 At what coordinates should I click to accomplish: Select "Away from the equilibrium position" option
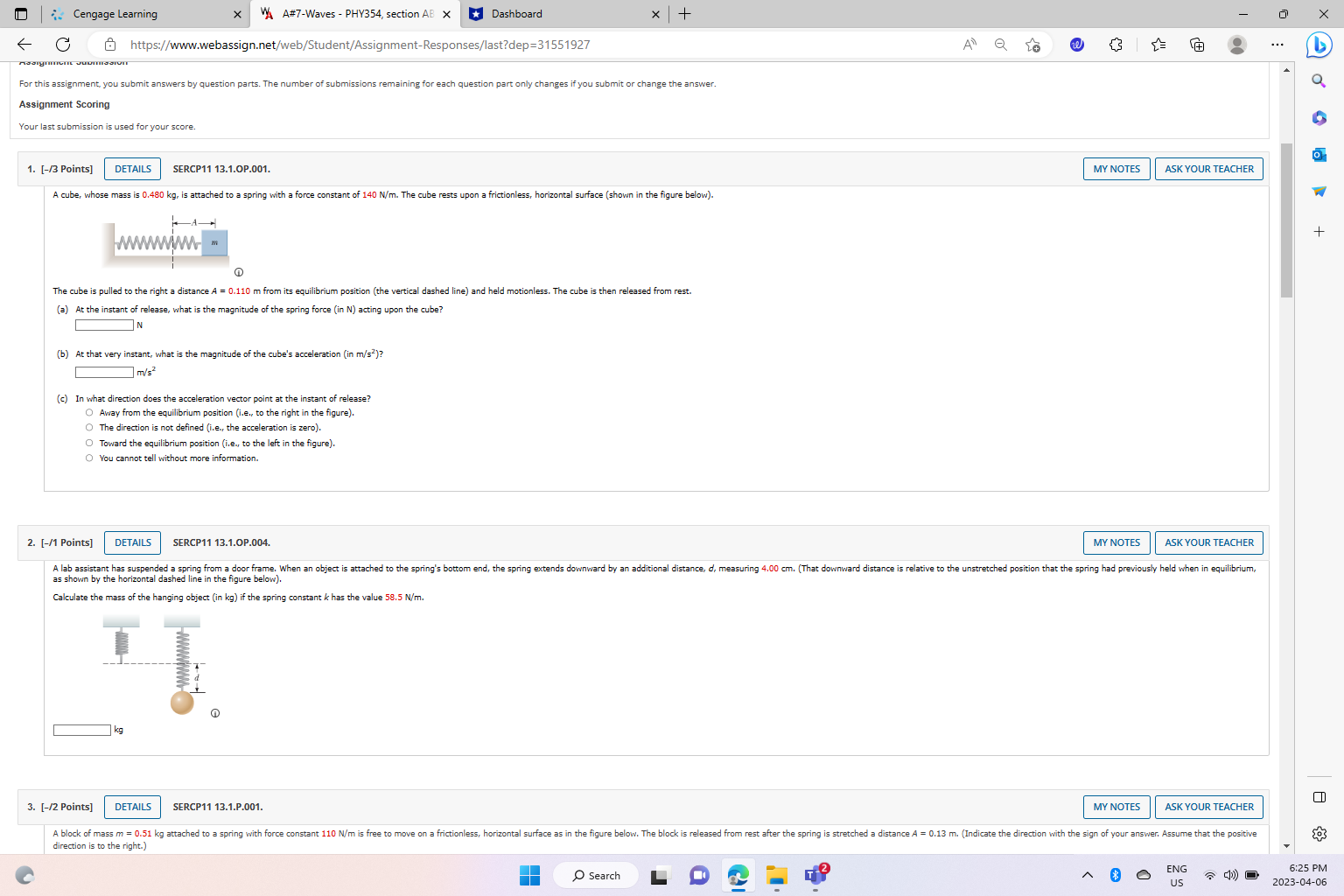click(x=88, y=412)
